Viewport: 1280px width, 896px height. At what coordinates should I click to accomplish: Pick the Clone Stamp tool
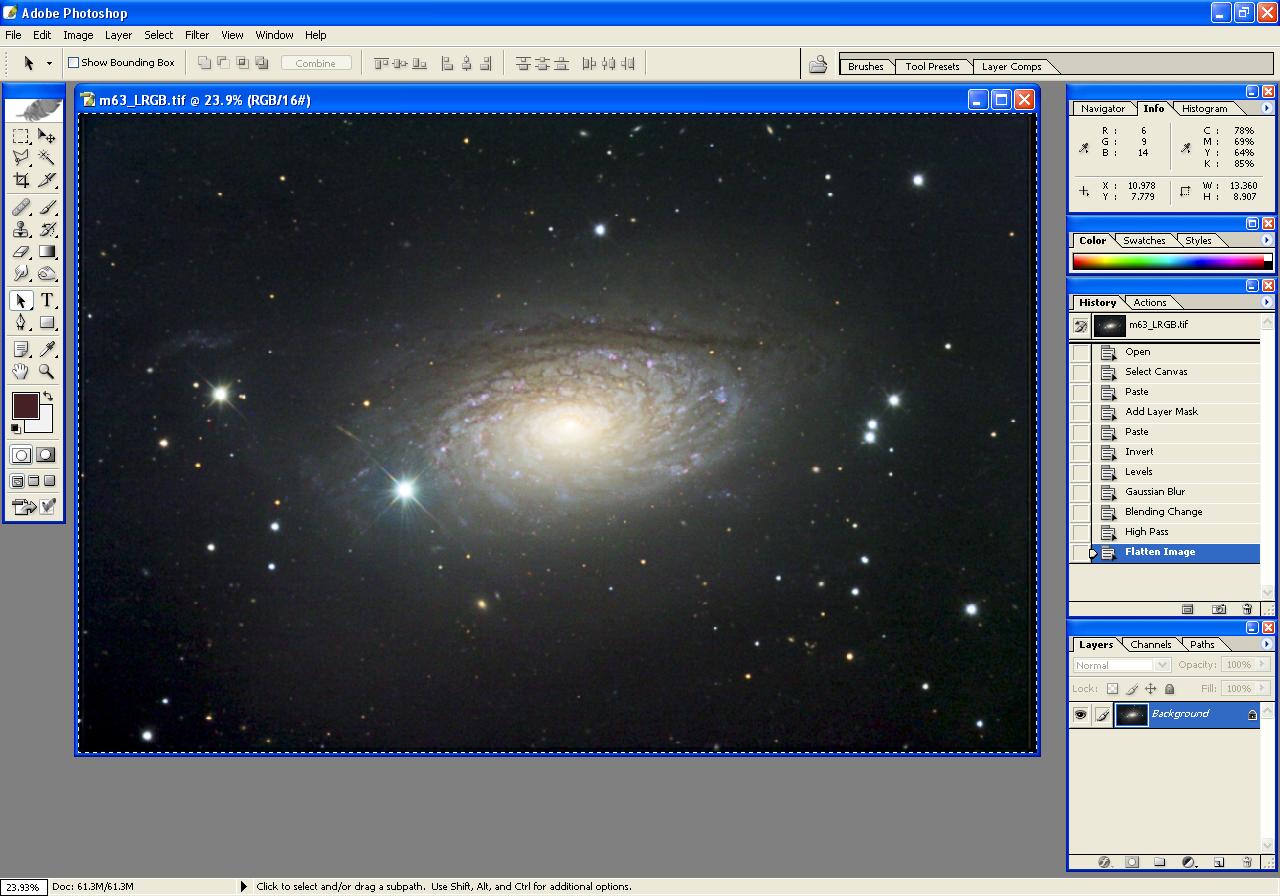coord(21,229)
